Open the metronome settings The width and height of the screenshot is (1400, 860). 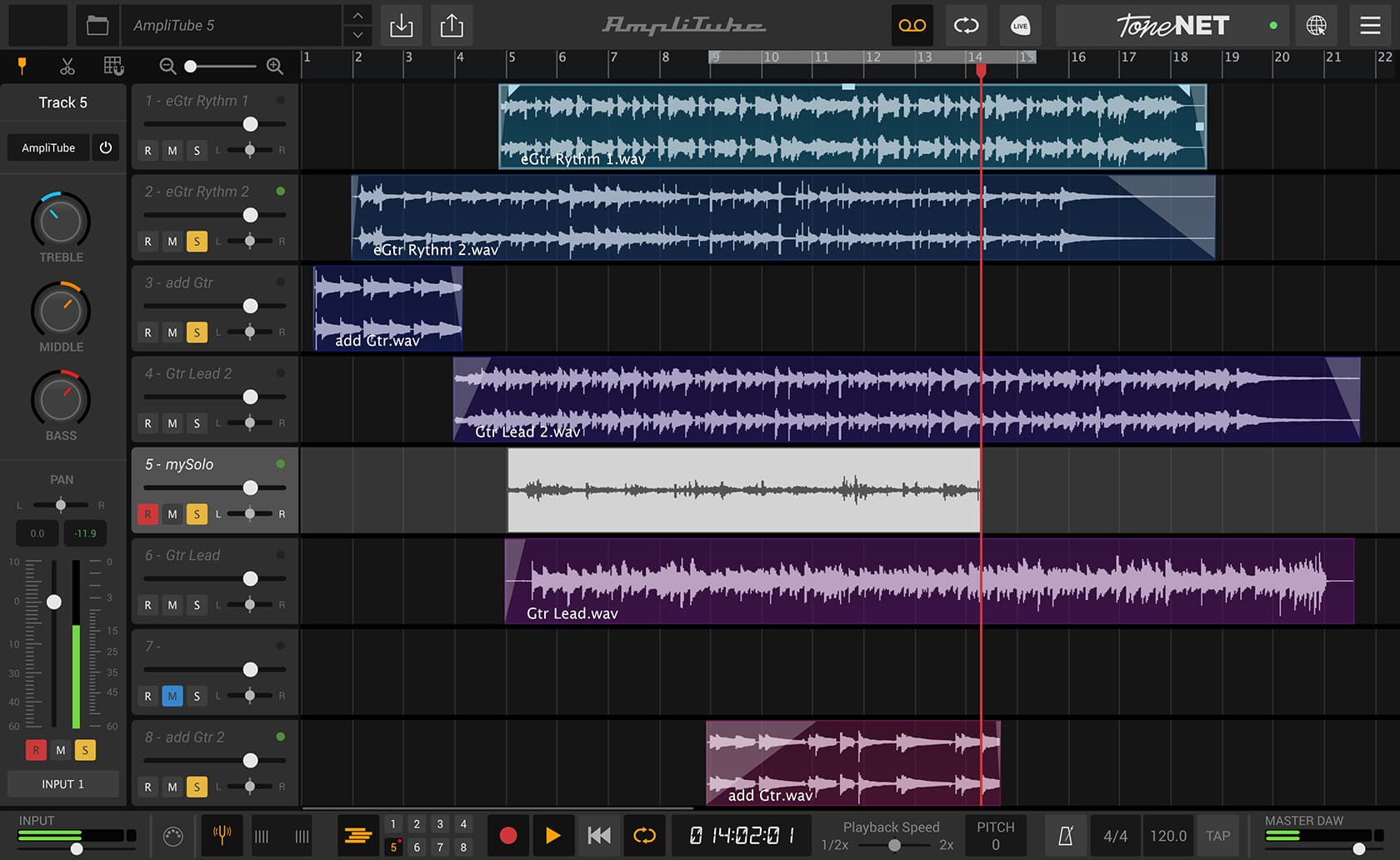click(1066, 836)
